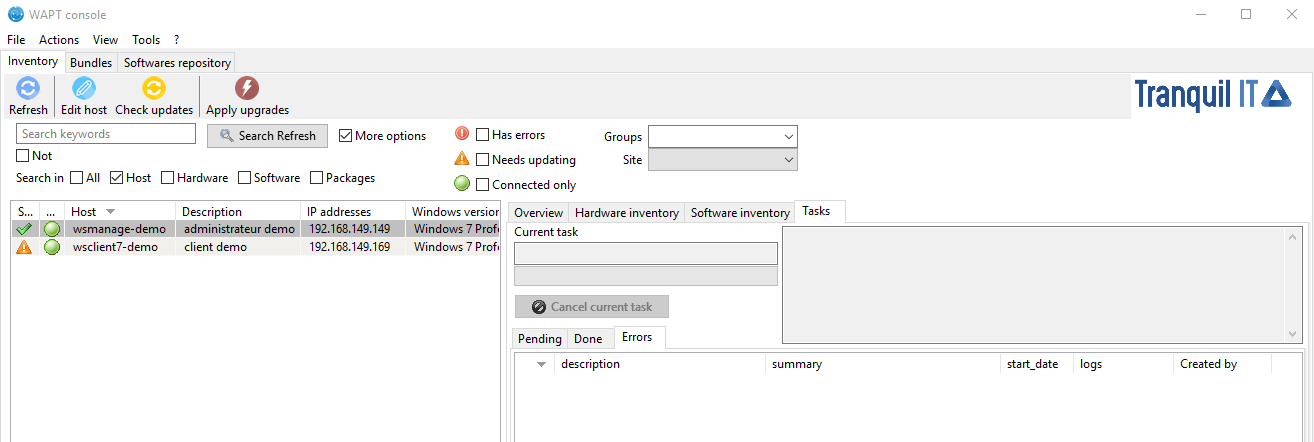The width and height of the screenshot is (1314, 442).
Task: Click the Windows version column header
Action: (452, 212)
